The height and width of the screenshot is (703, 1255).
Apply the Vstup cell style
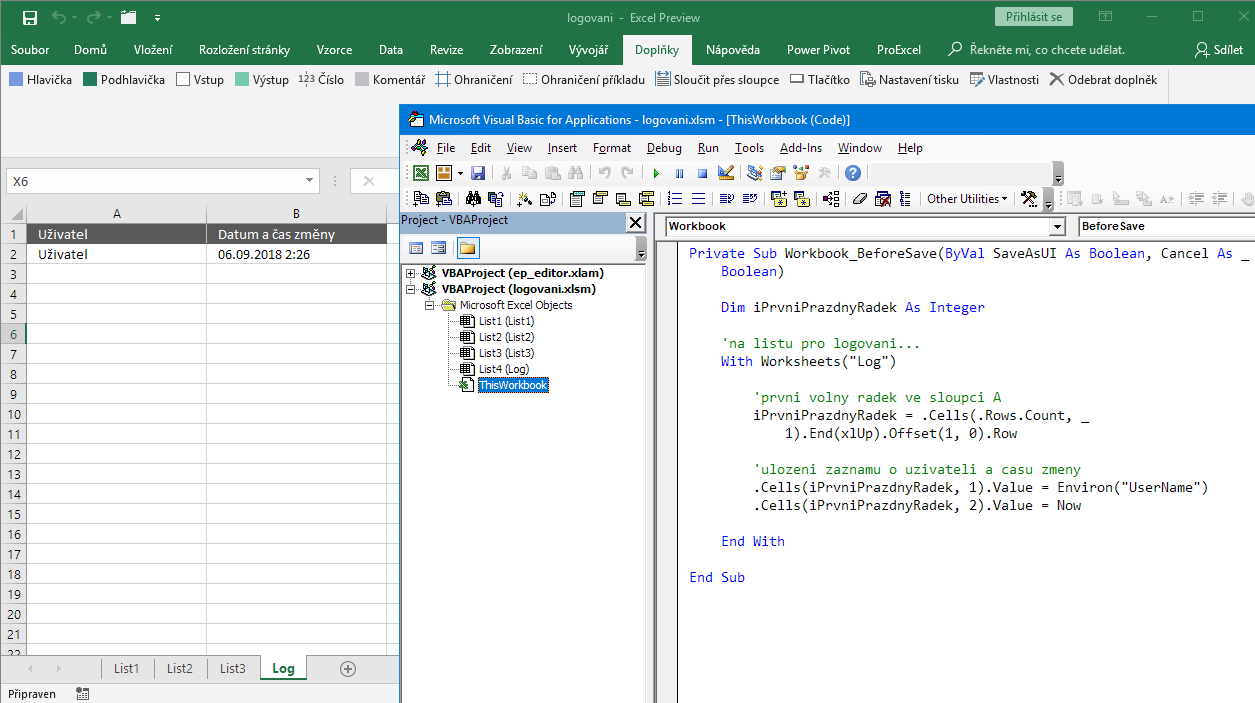pos(200,80)
